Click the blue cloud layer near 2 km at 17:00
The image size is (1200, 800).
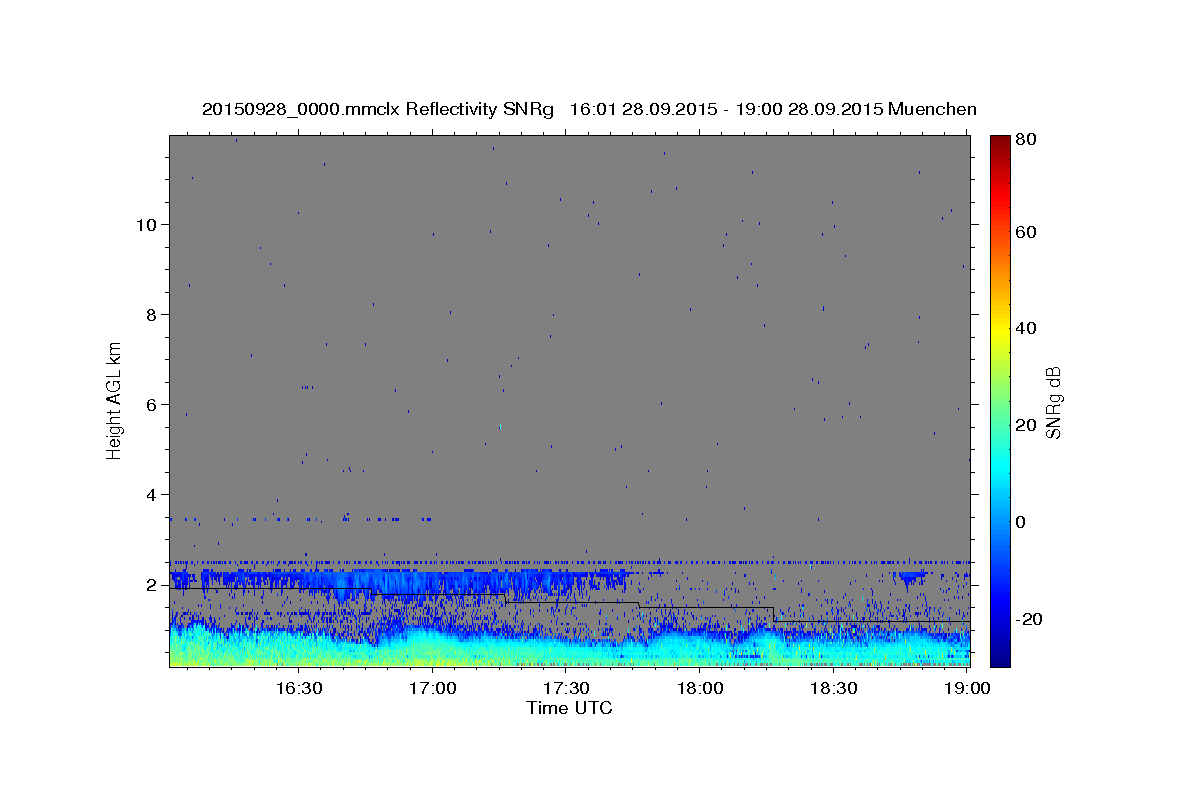[432, 581]
